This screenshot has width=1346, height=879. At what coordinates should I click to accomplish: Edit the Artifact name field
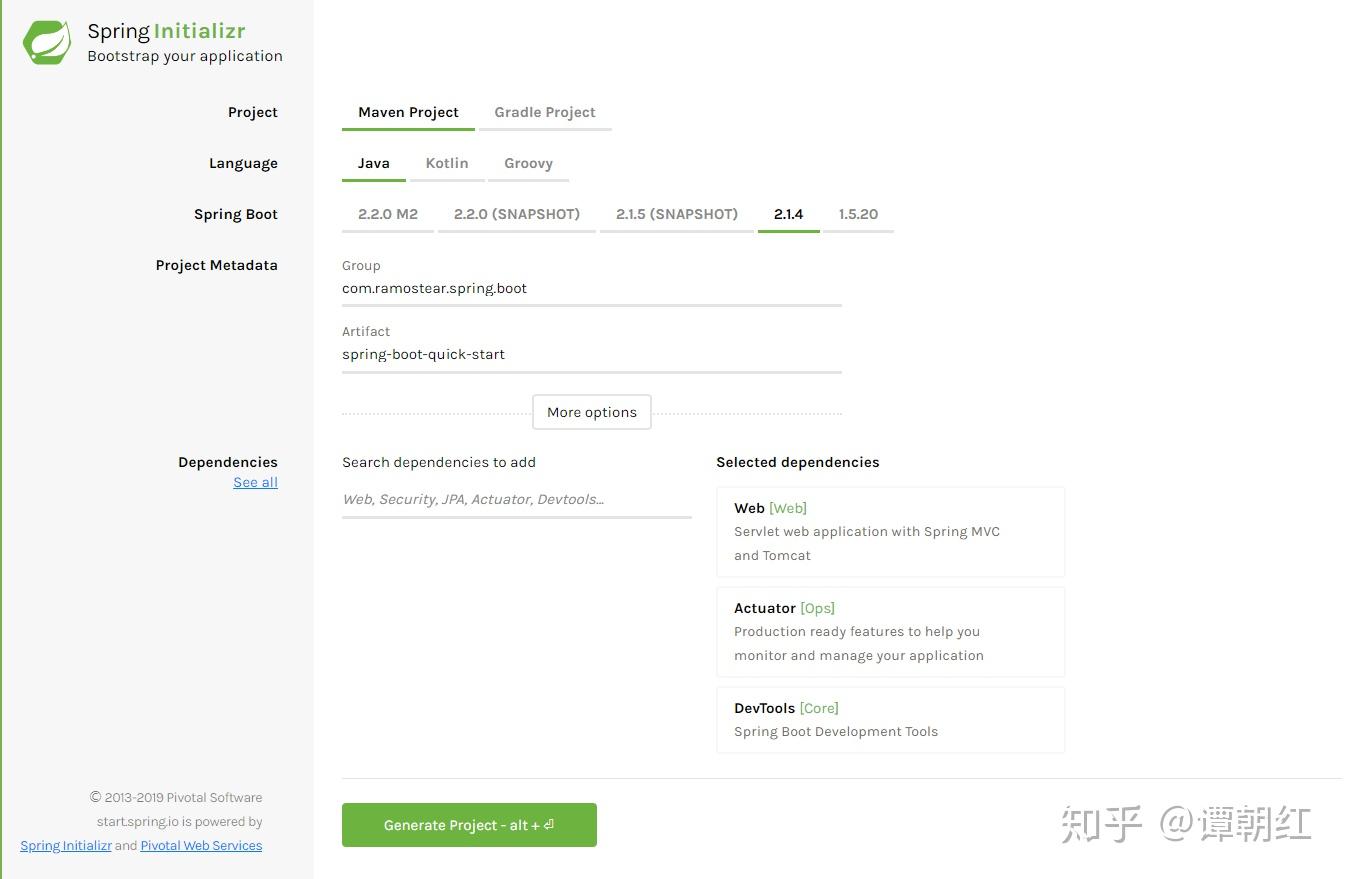coord(591,354)
